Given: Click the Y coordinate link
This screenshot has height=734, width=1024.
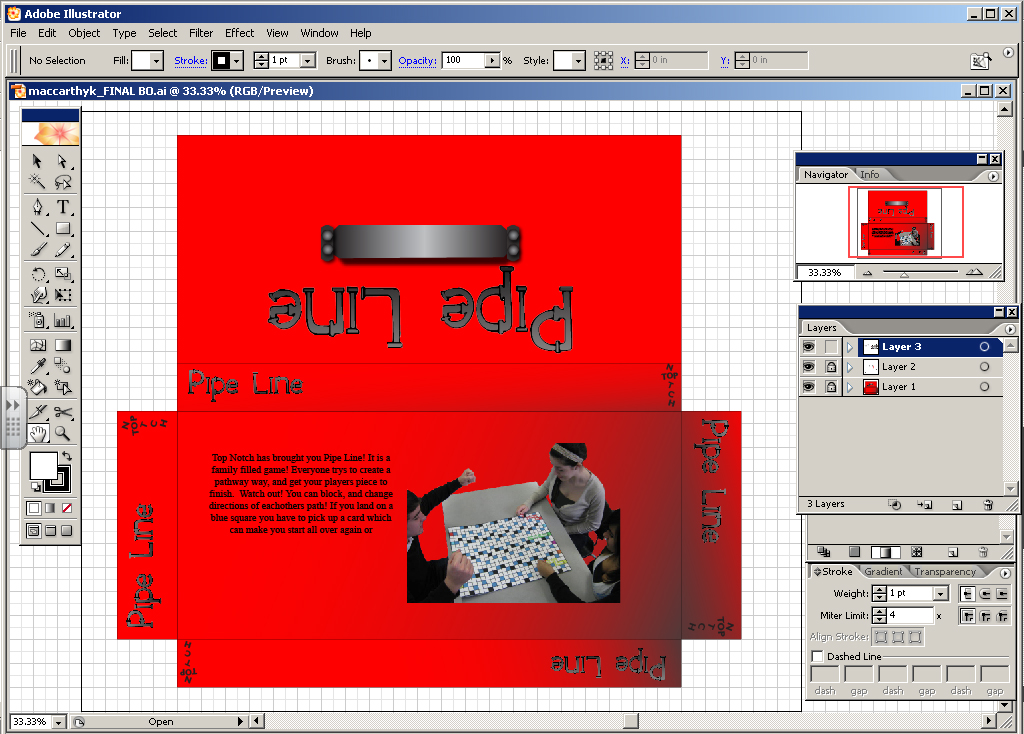Looking at the screenshot, I should tap(725, 61).
